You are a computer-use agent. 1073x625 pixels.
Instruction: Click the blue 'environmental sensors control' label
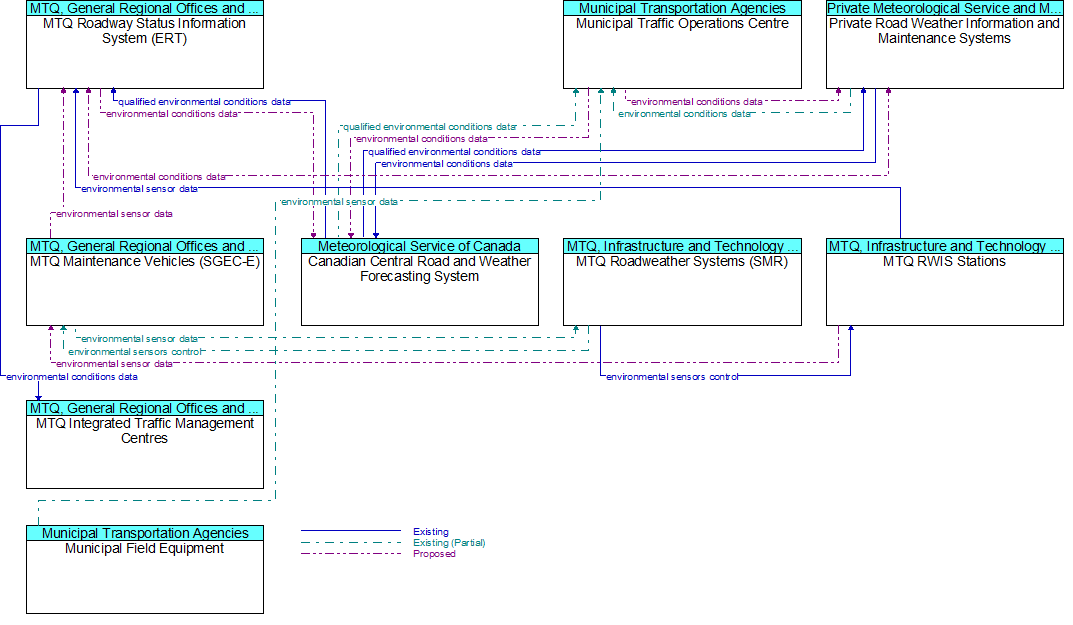click(x=673, y=377)
